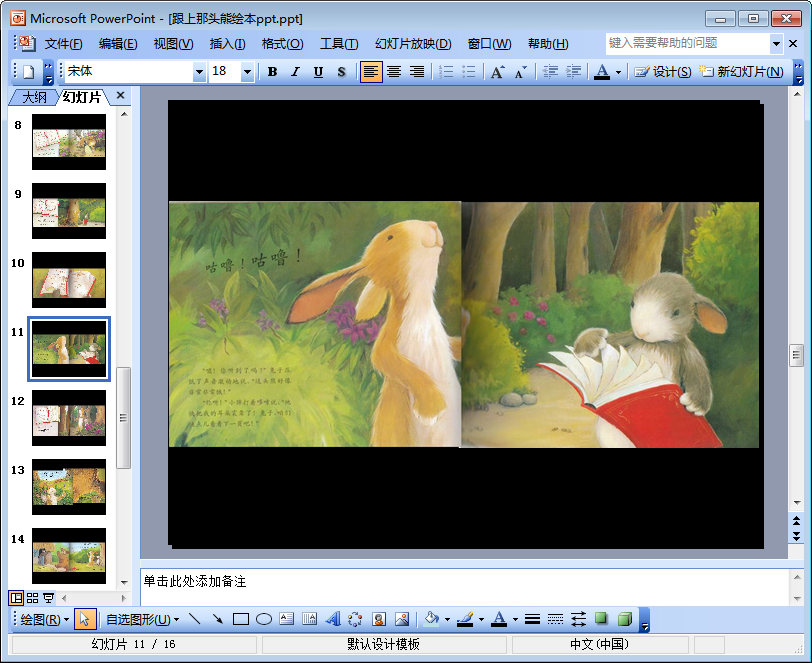Switch to the 幻灯片 slides tab
812x663 pixels.
[x=82, y=97]
